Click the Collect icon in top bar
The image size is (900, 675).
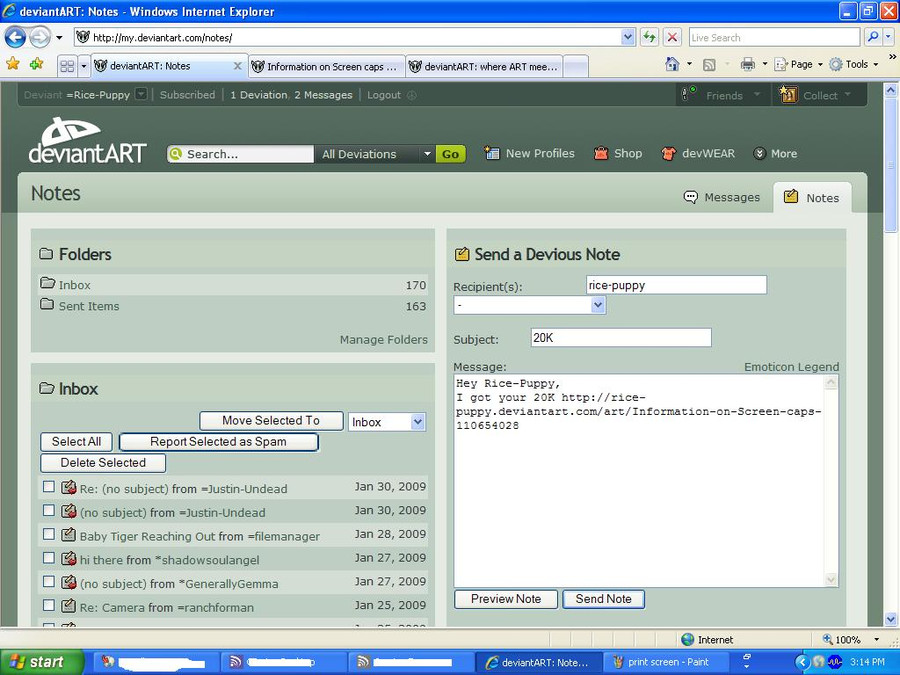click(788, 94)
